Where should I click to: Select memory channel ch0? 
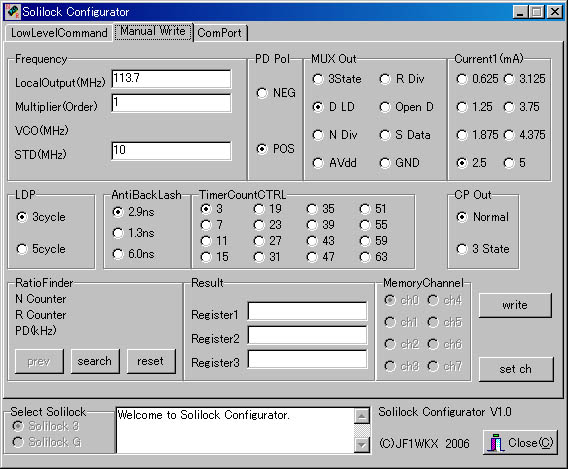[401, 301]
